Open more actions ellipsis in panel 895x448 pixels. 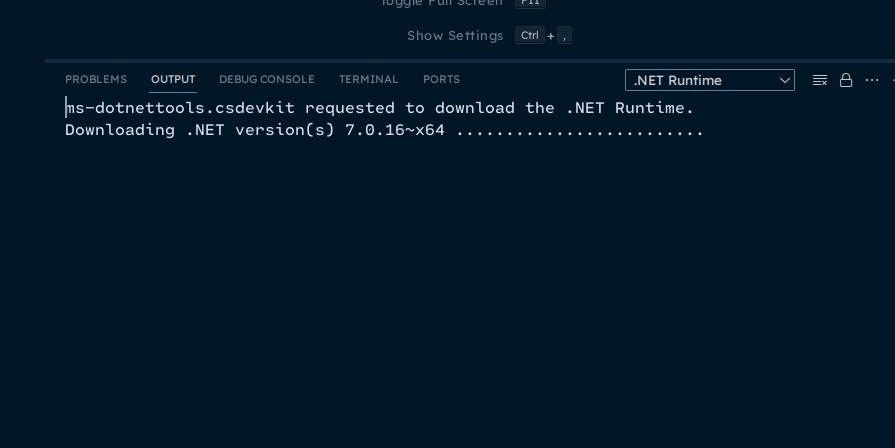pyautogui.click(x=872, y=80)
